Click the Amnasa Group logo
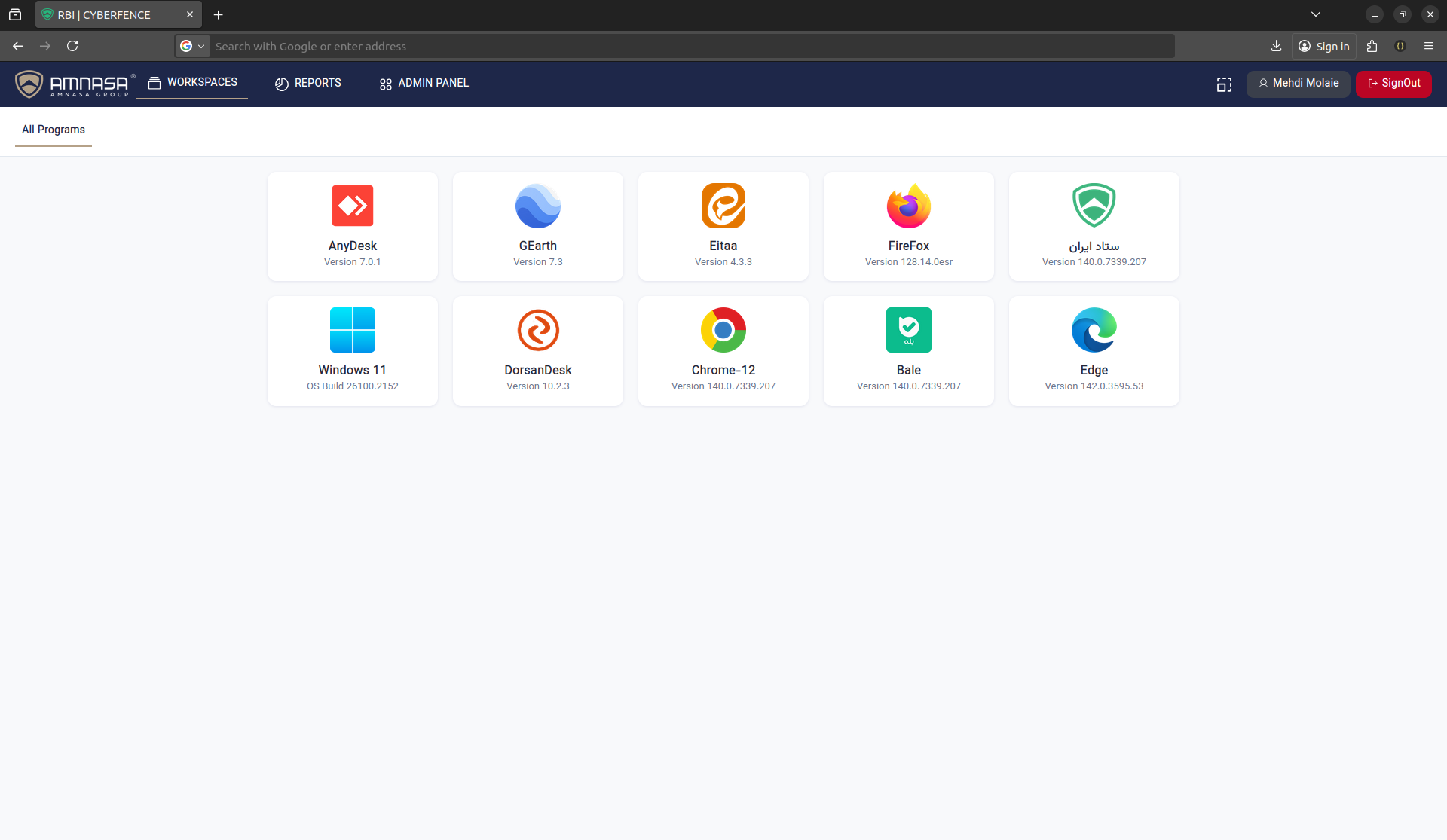 point(75,84)
